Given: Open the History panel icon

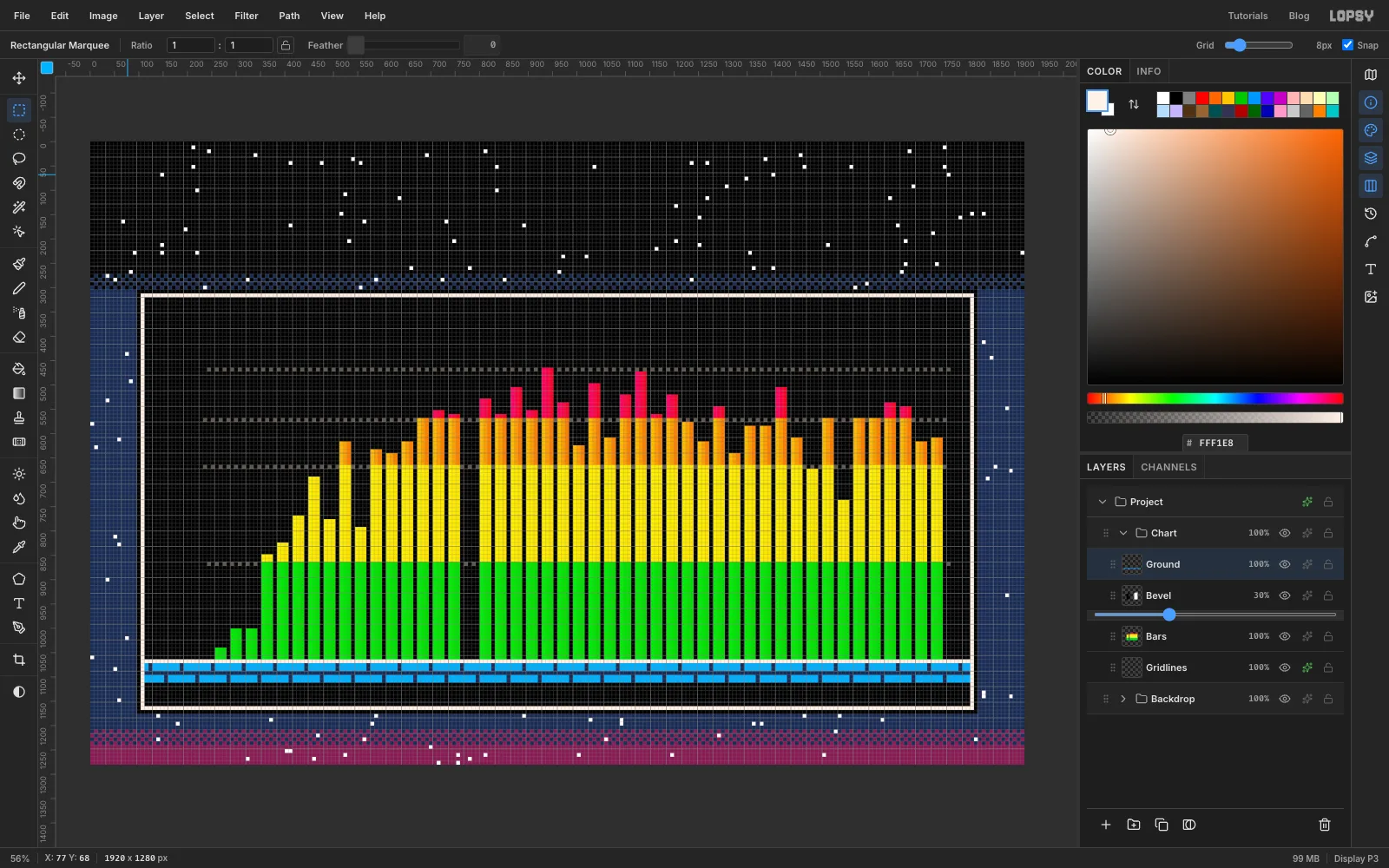Looking at the screenshot, I should click(x=1371, y=214).
